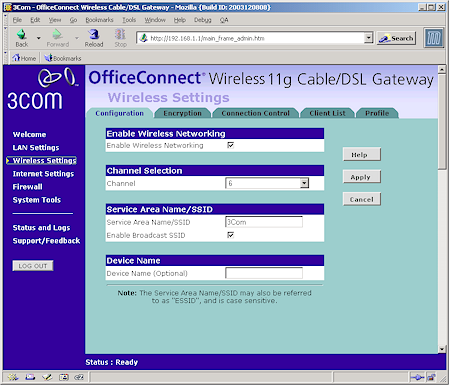Viewport: 450px width, 386px height.
Task: Click the Stop loading icon
Action: coord(120,34)
